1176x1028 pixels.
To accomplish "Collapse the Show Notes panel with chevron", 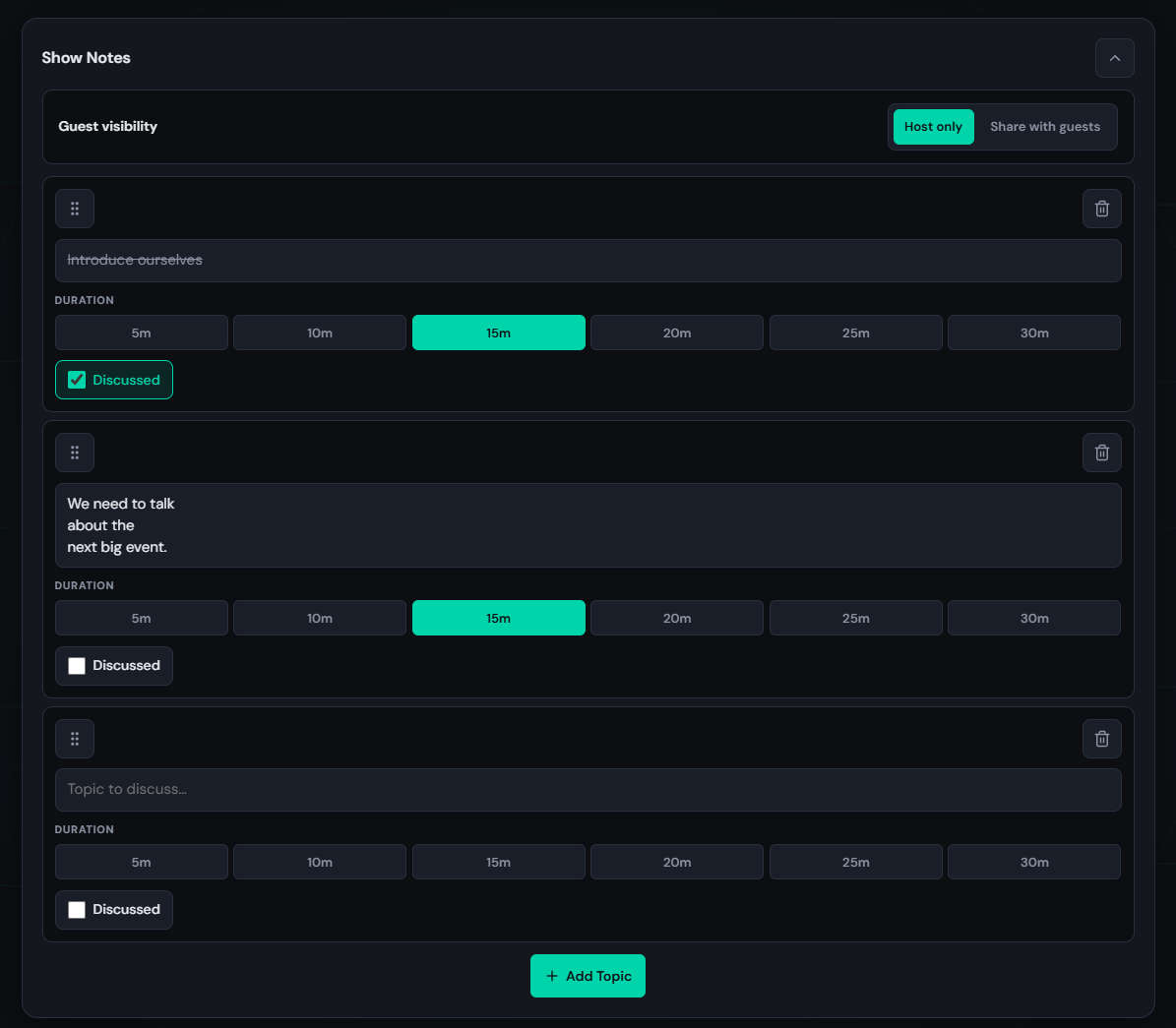I will coord(1115,58).
